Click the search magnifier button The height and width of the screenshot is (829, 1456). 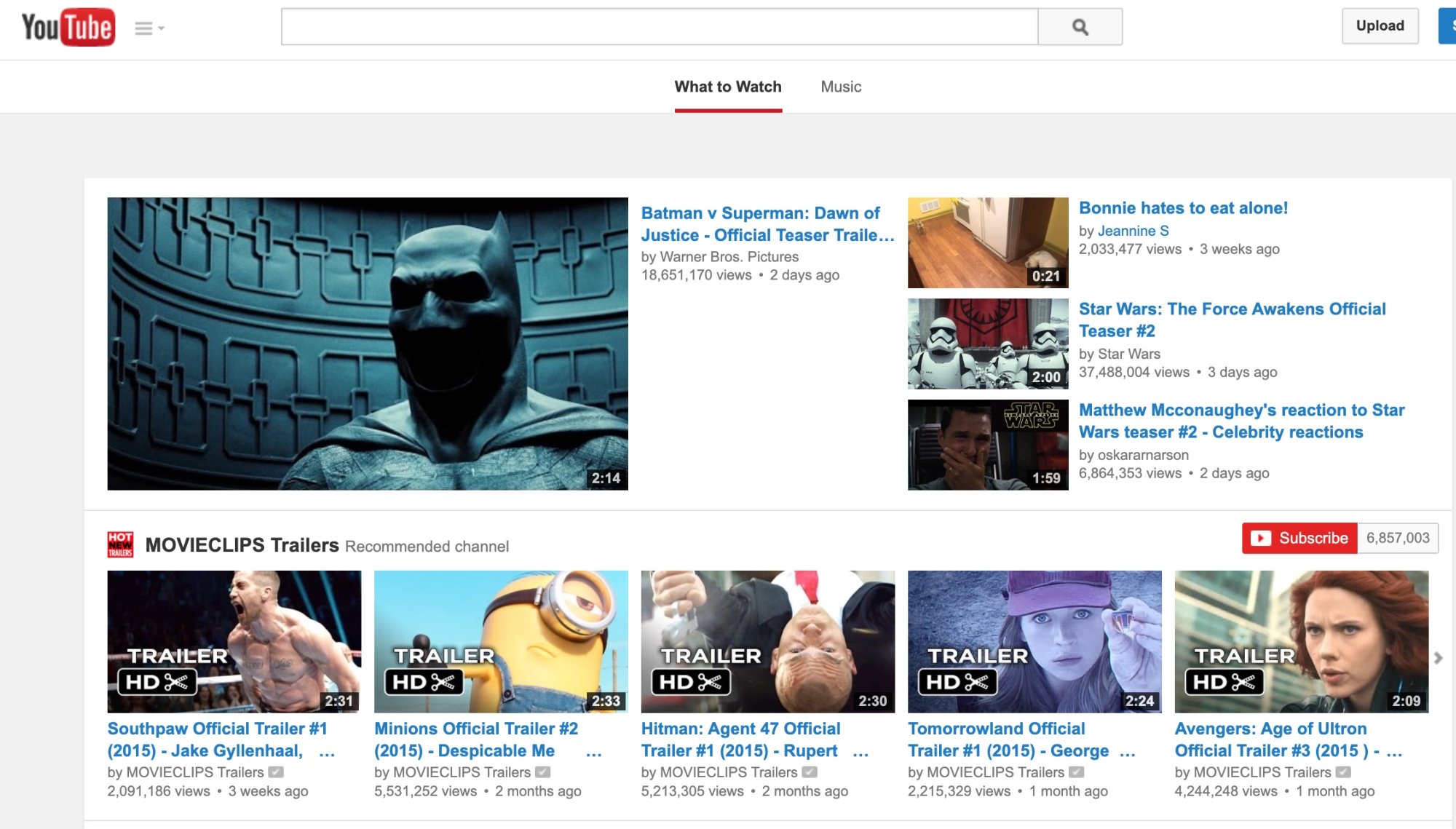tap(1080, 27)
